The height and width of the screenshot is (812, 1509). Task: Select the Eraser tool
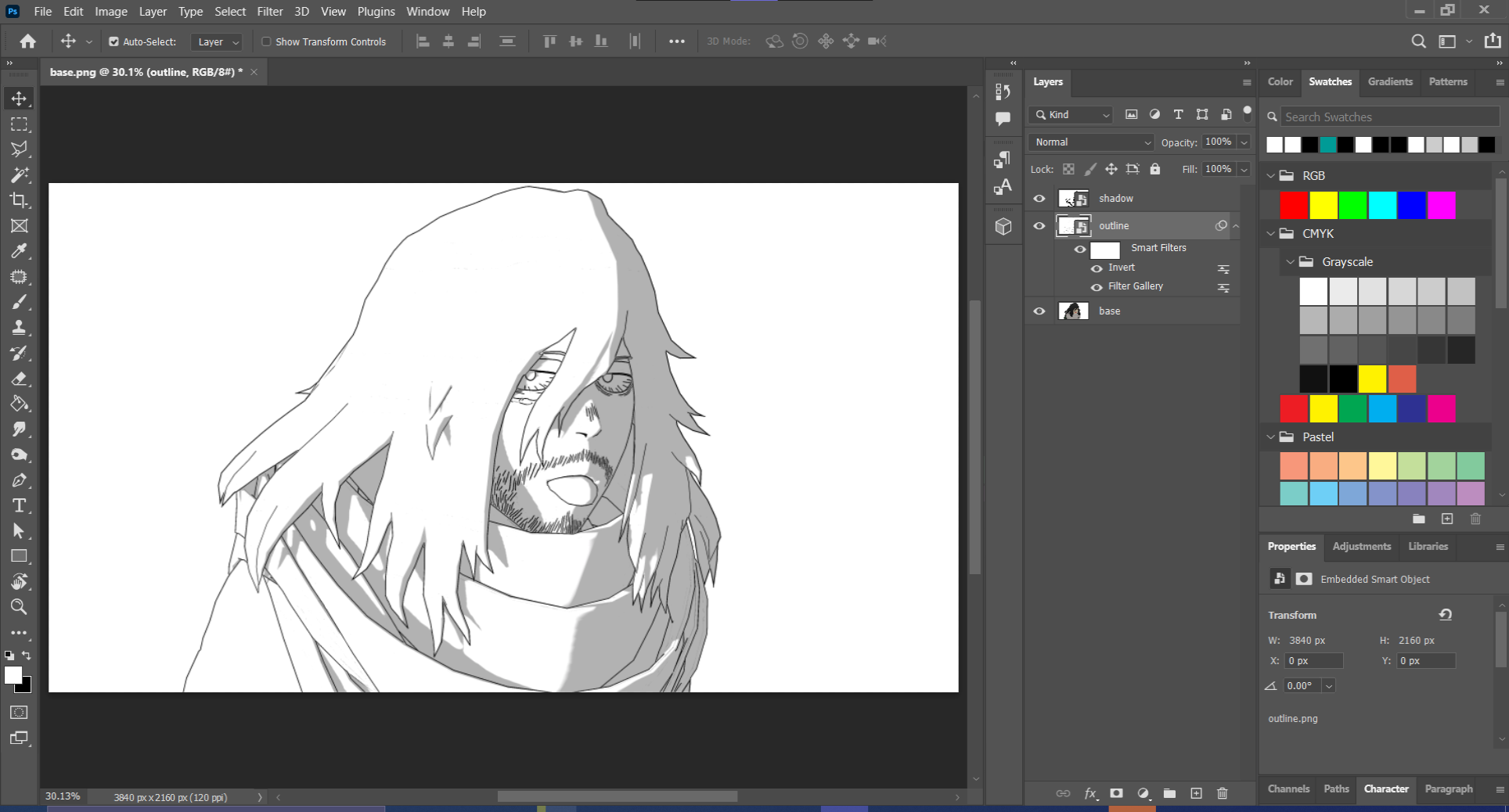pos(19,379)
